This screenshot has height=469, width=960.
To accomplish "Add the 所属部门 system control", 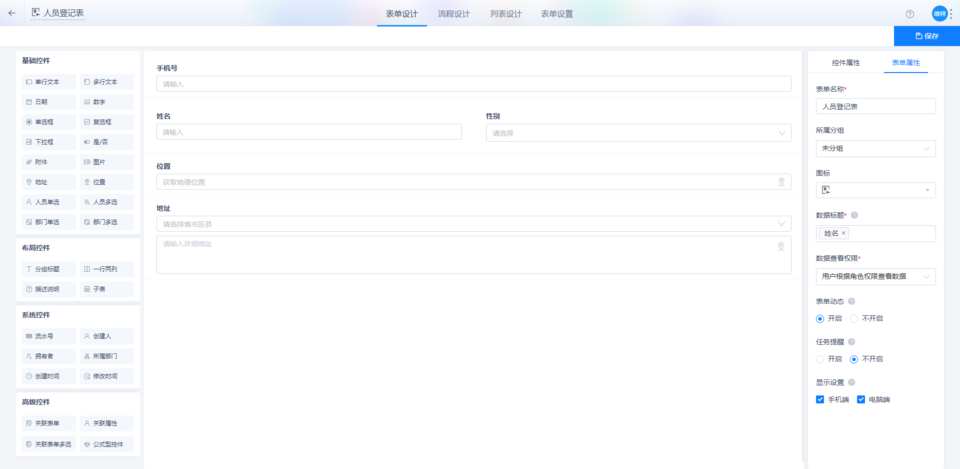I will click(x=107, y=356).
